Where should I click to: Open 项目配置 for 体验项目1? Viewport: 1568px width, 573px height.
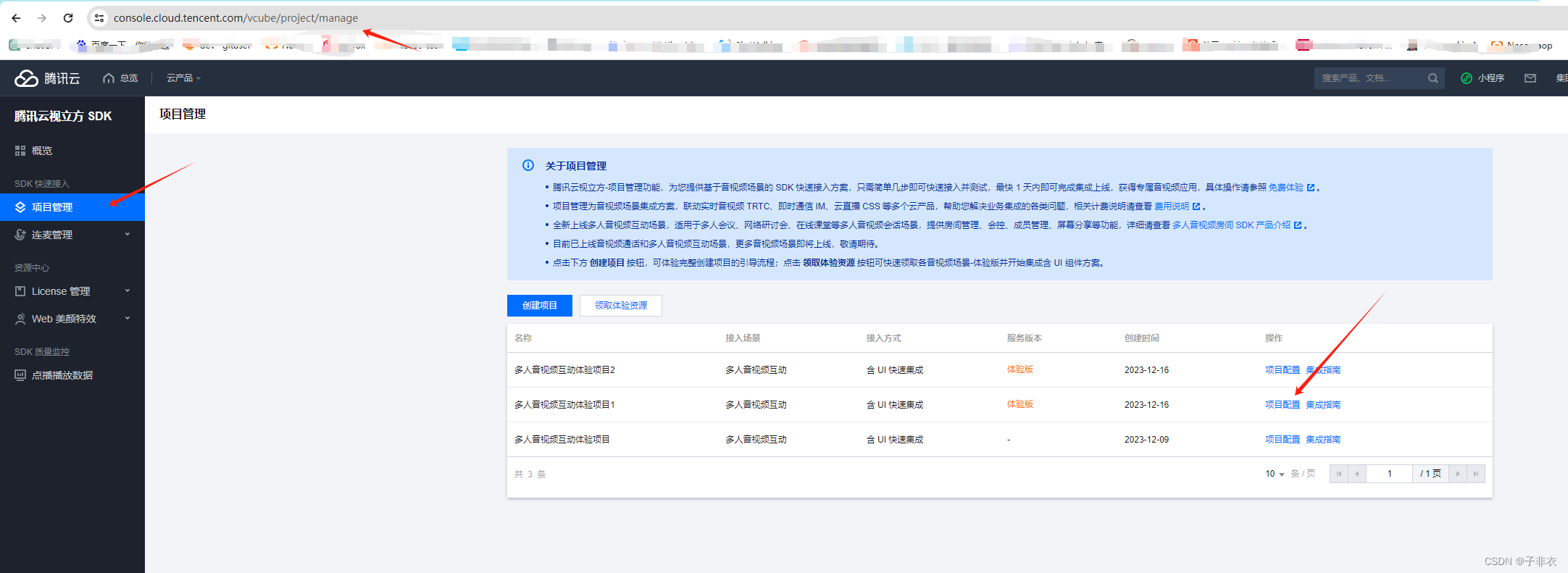(1283, 405)
